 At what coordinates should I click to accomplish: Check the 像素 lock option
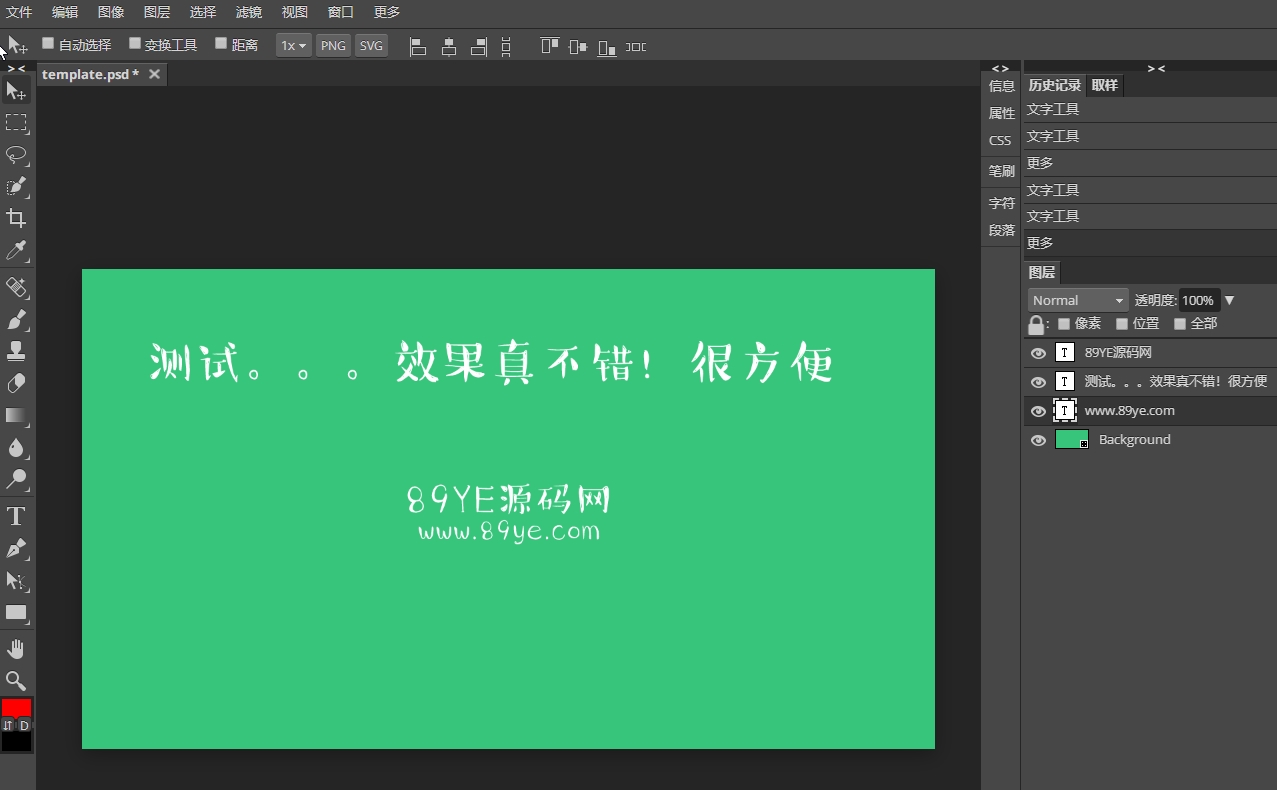point(1064,324)
